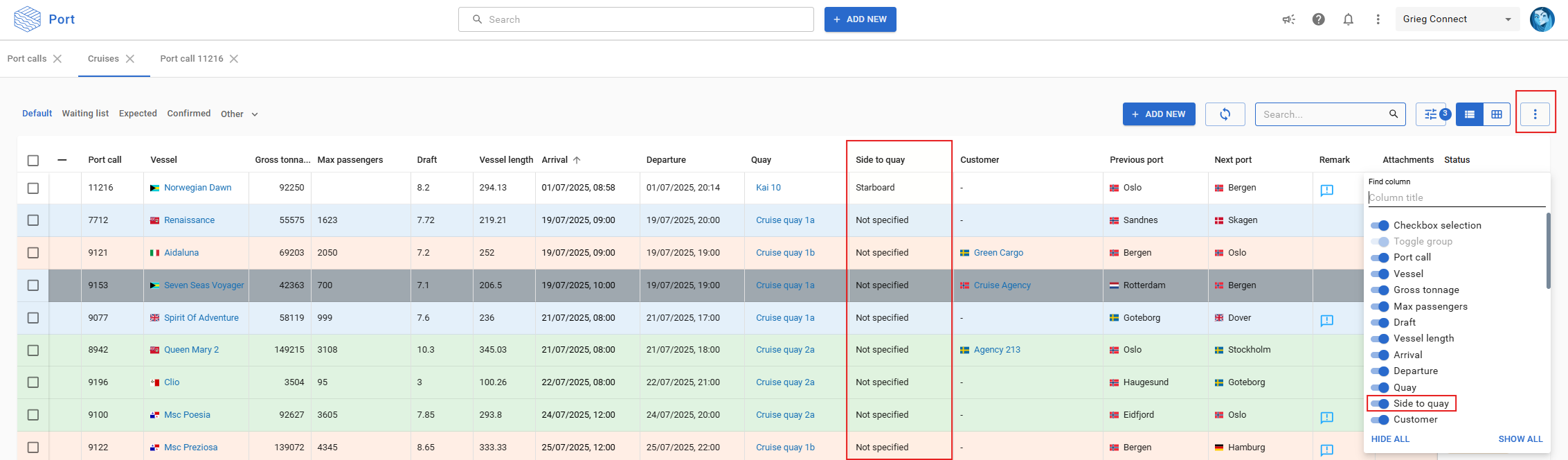Collapse toggle group dash icon in header

[62, 160]
